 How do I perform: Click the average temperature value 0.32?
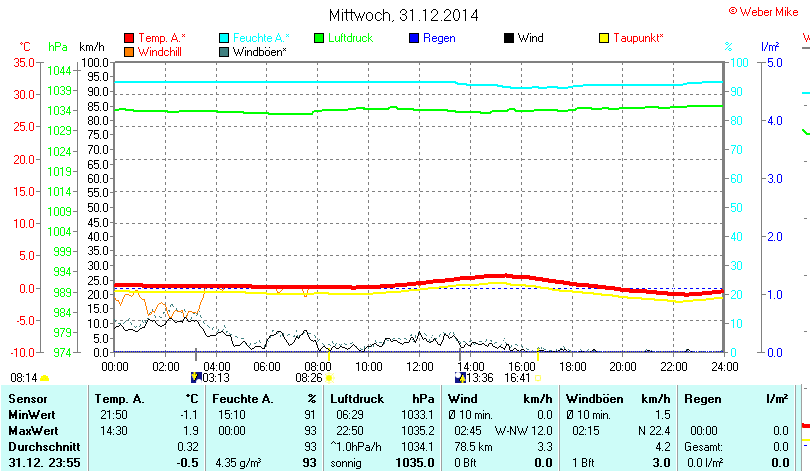(x=188, y=447)
